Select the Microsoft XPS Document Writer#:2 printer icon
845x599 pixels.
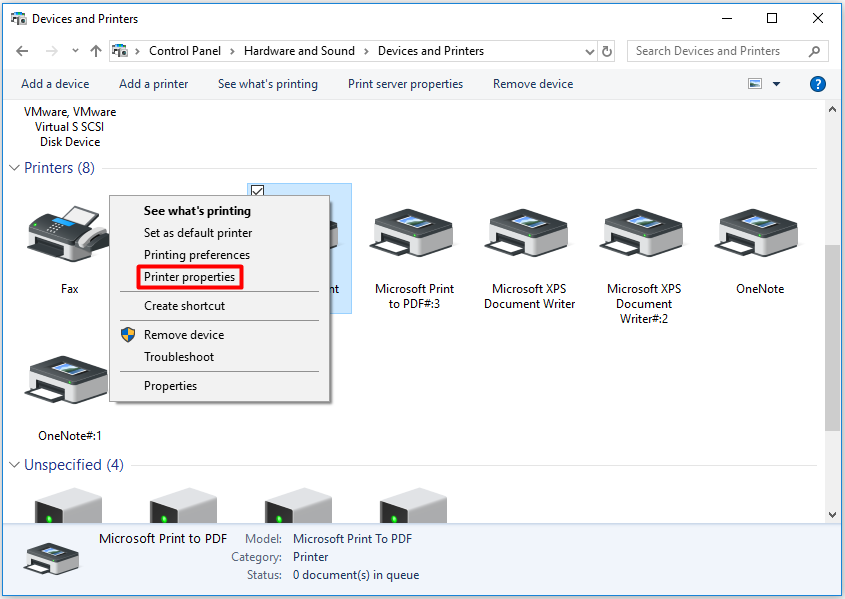[643, 233]
